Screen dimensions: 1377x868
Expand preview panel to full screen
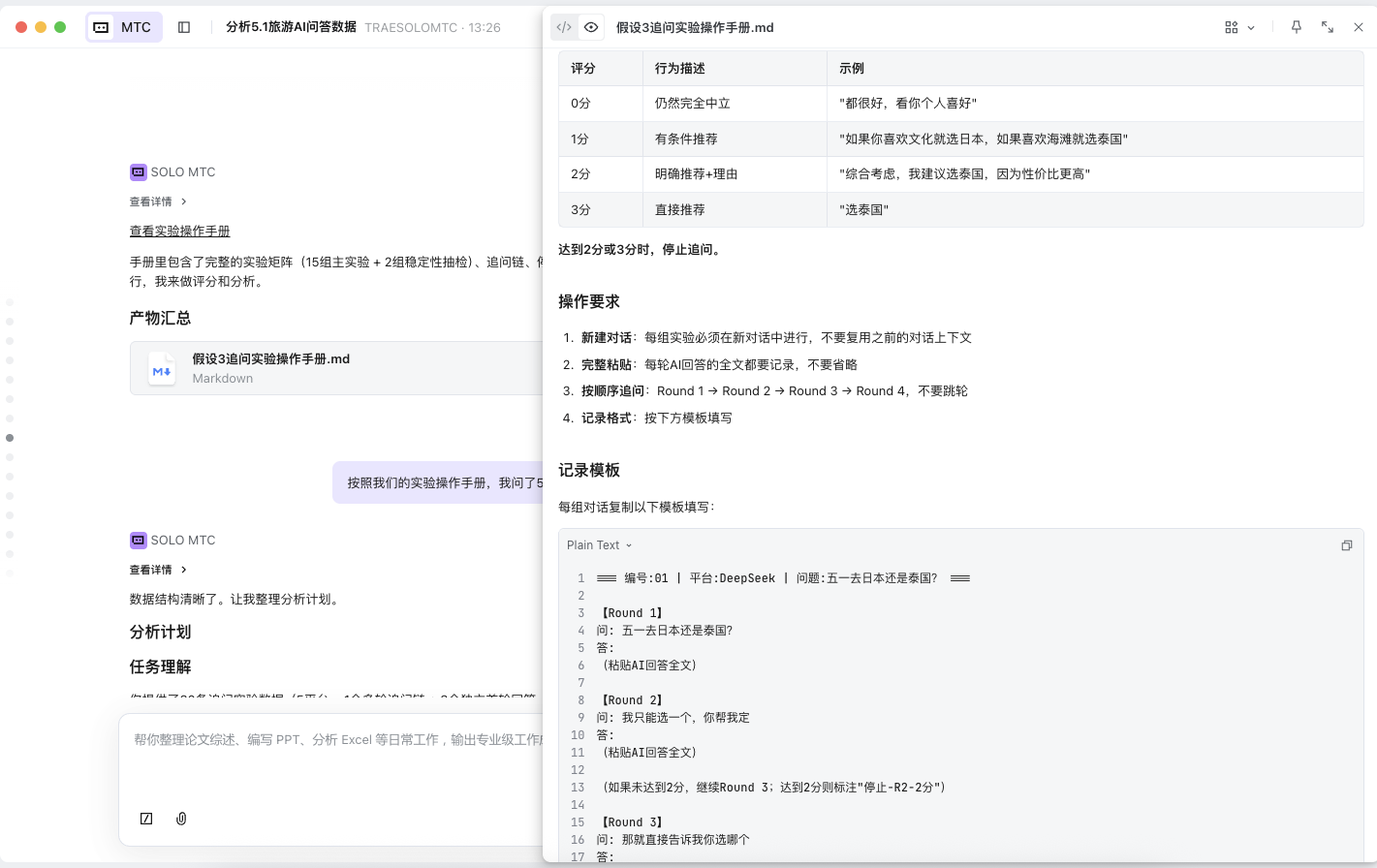click(x=1328, y=27)
